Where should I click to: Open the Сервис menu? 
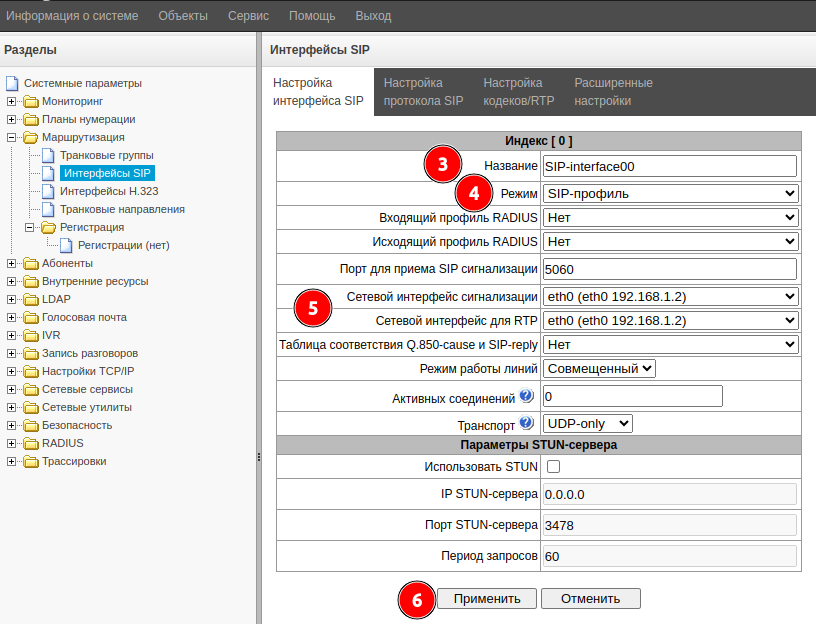click(x=248, y=16)
